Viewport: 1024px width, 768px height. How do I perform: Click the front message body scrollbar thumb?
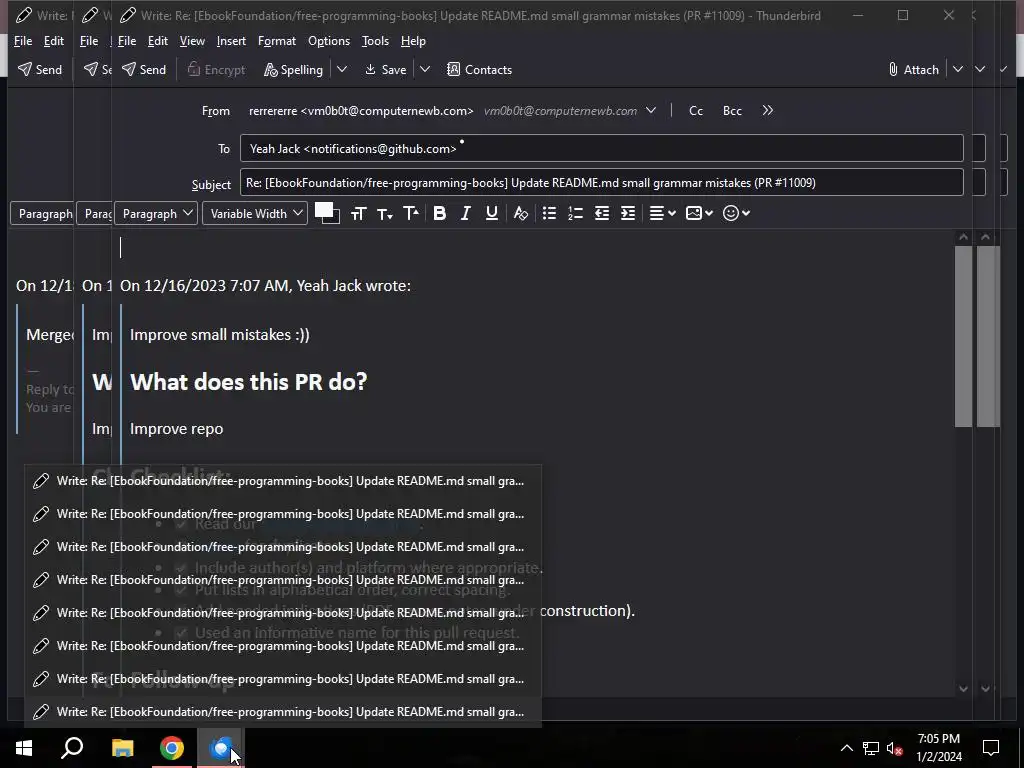coord(963,336)
